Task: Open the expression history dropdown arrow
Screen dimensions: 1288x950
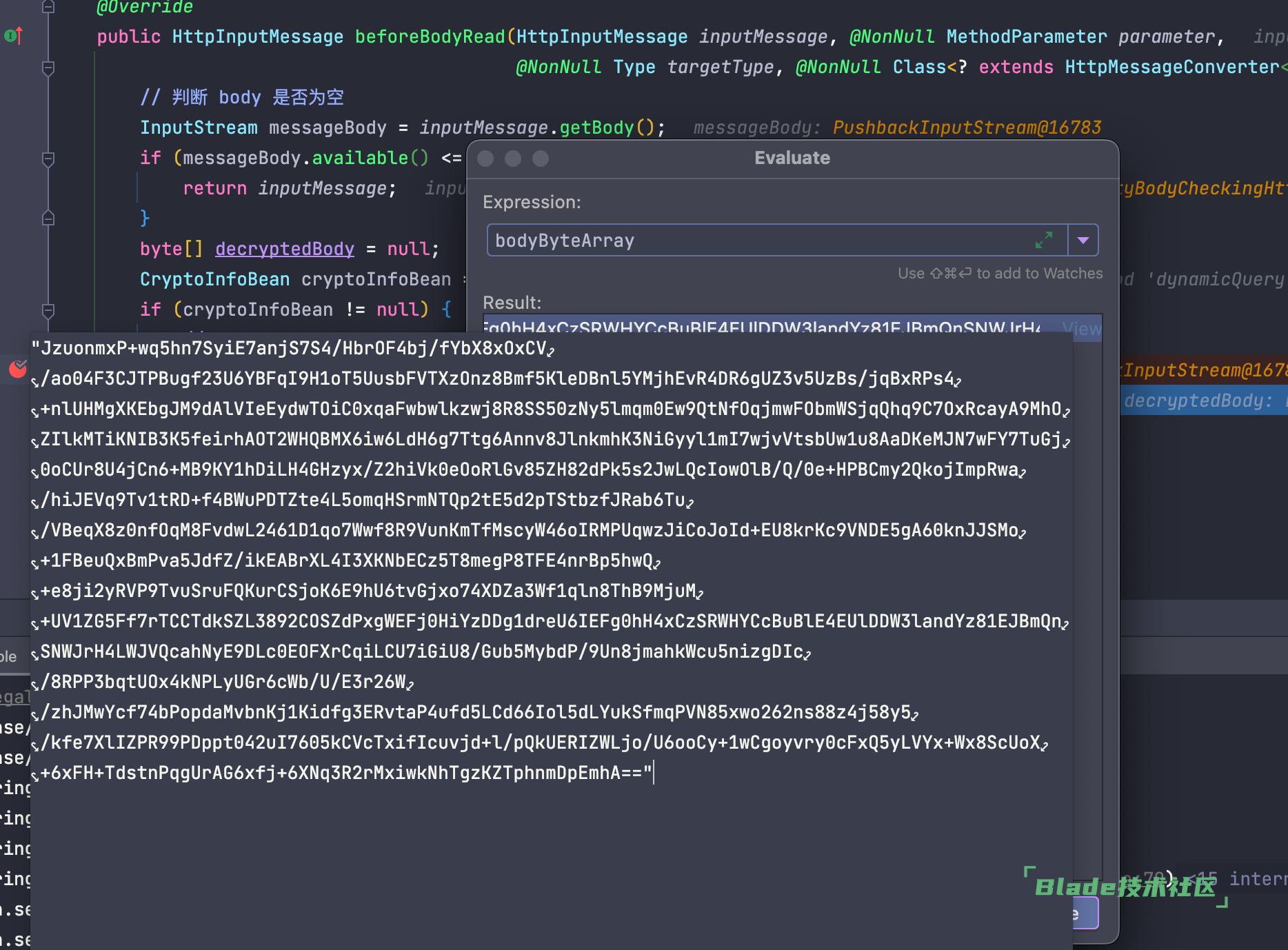Action: (x=1083, y=240)
